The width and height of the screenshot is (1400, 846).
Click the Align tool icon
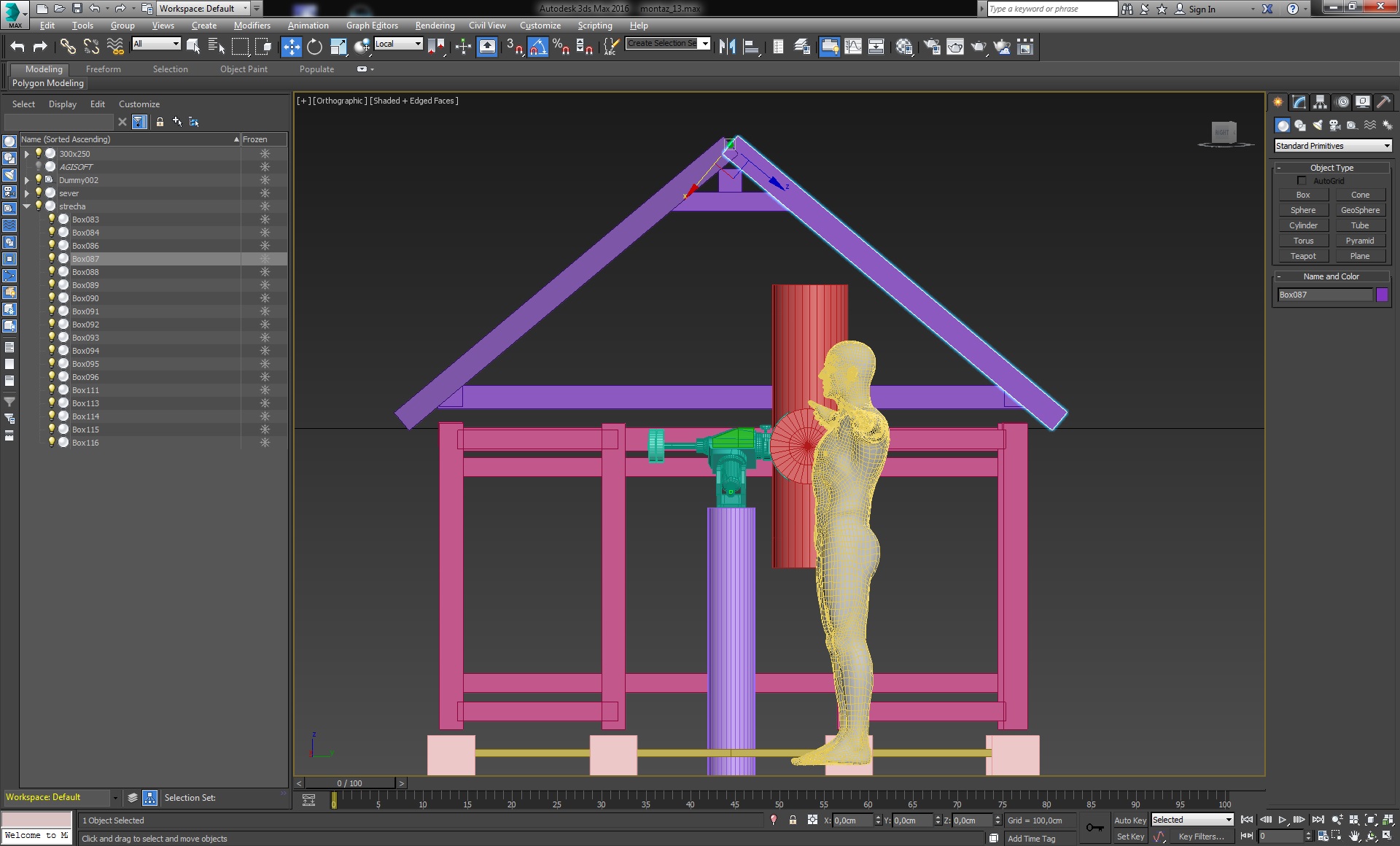[x=751, y=47]
